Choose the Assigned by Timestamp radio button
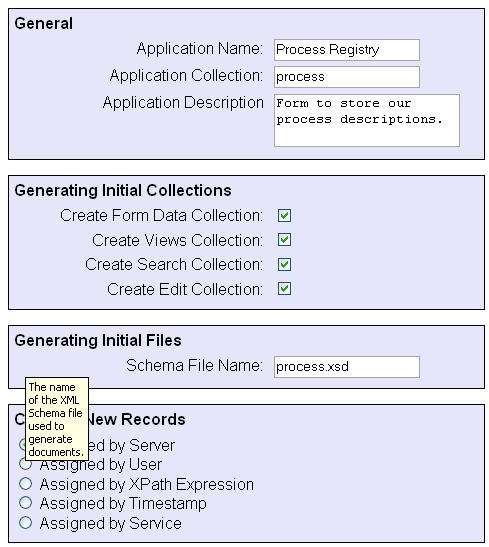The width and height of the screenshot is (489, 547). pos(25,503)
